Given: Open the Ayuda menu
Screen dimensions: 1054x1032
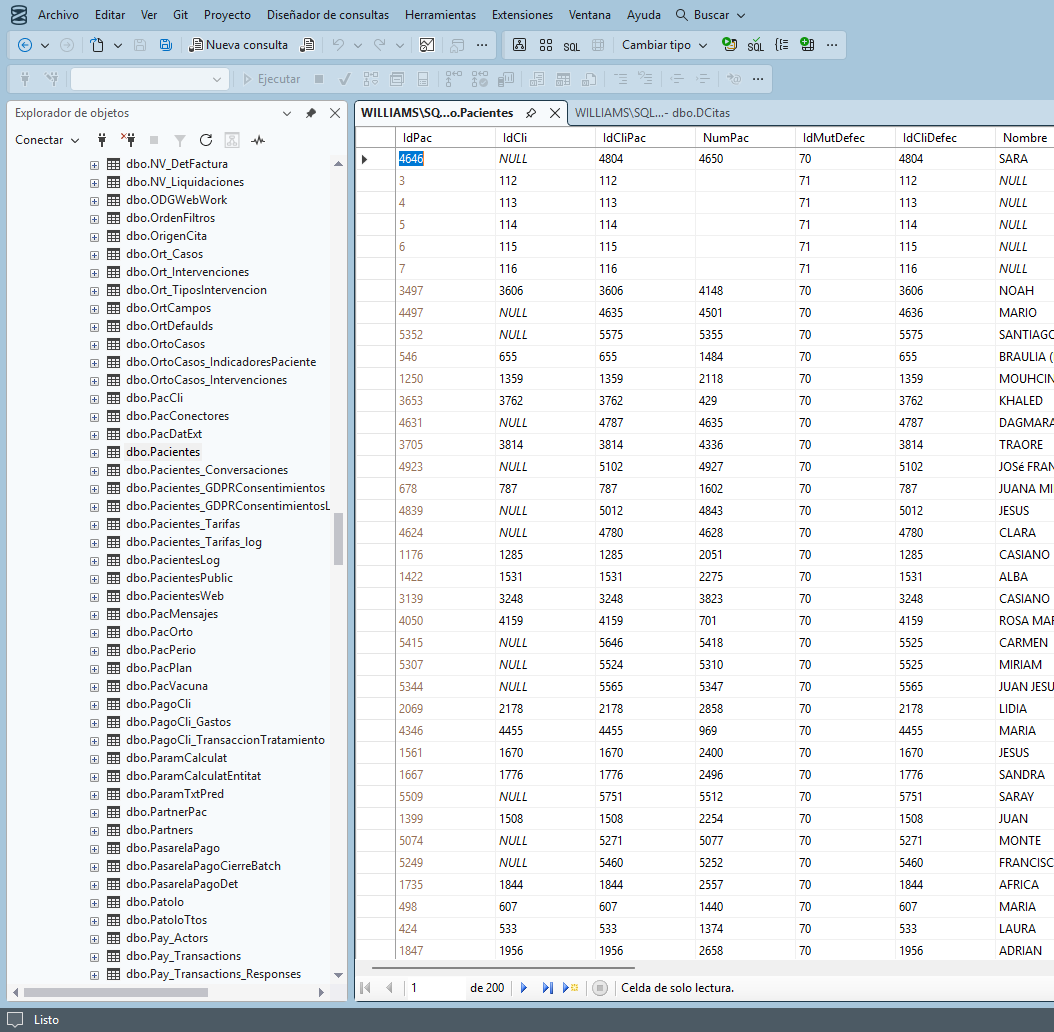Looking at the screenshot, I should 643,15.
